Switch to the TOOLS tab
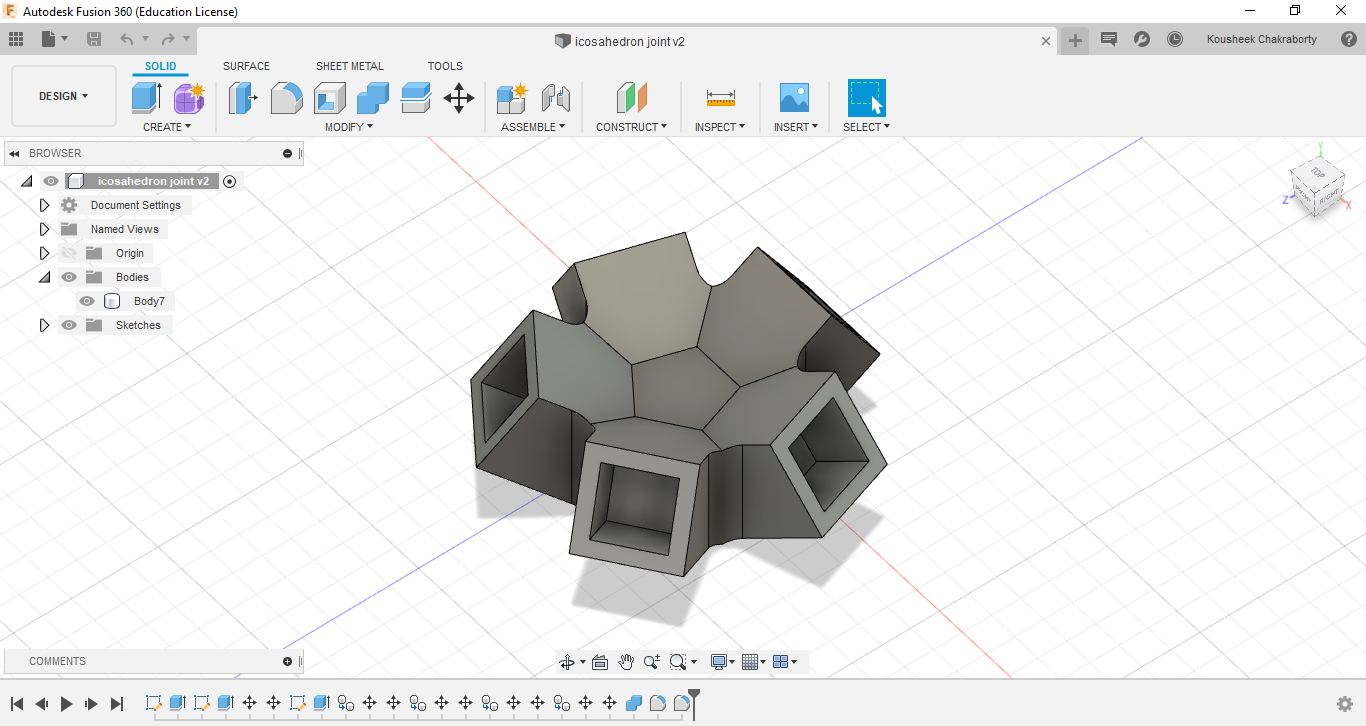This screenshot has height=726, width=1366. click(445, 66)
